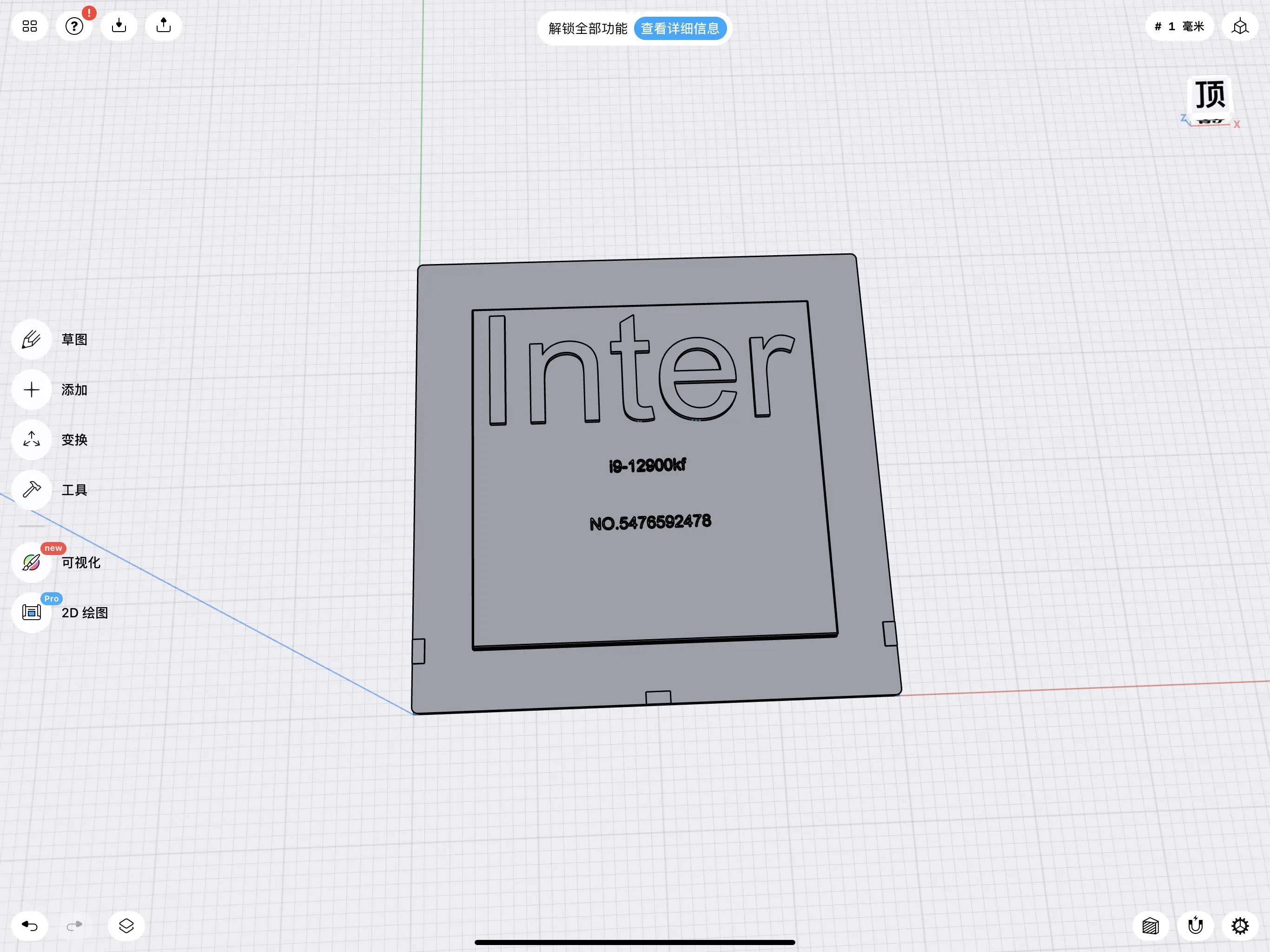This screenshot has height=952, width=1270.
Task: Toggle the magnet snapping icon
Action: pyautogui.click(x=1195, y=926)
